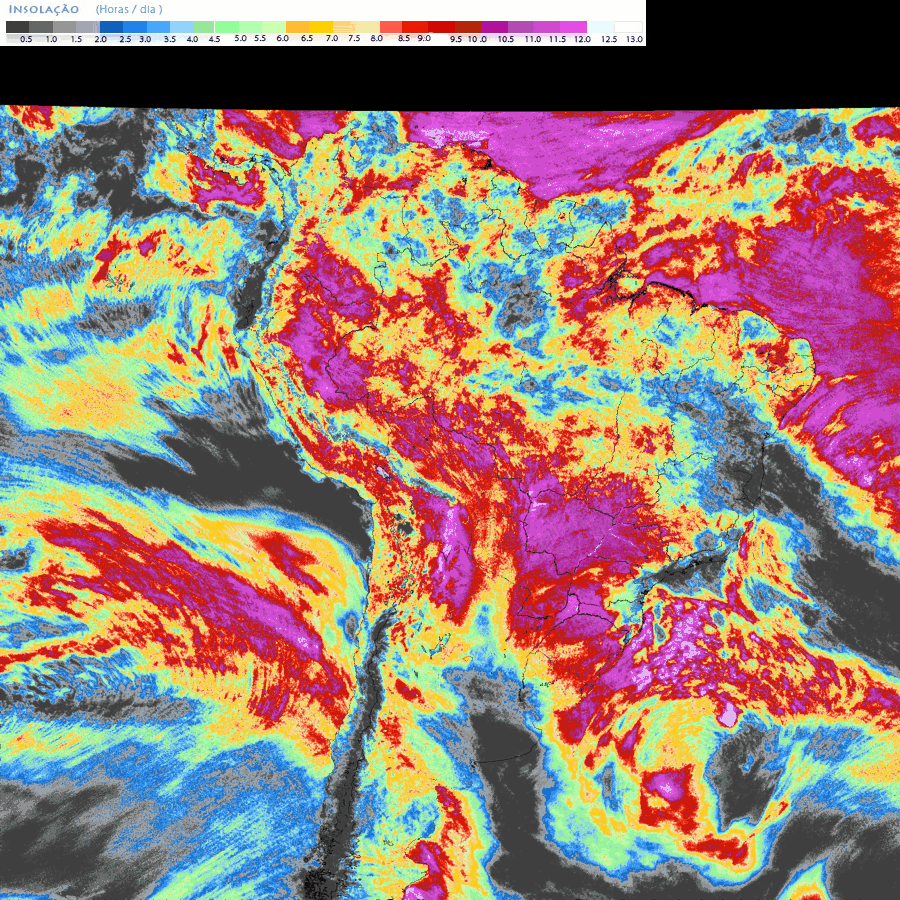The height and width of the screenshot is (900, 900).
Task: Select the legend value 3.0
Action: [x=145, y=40]
